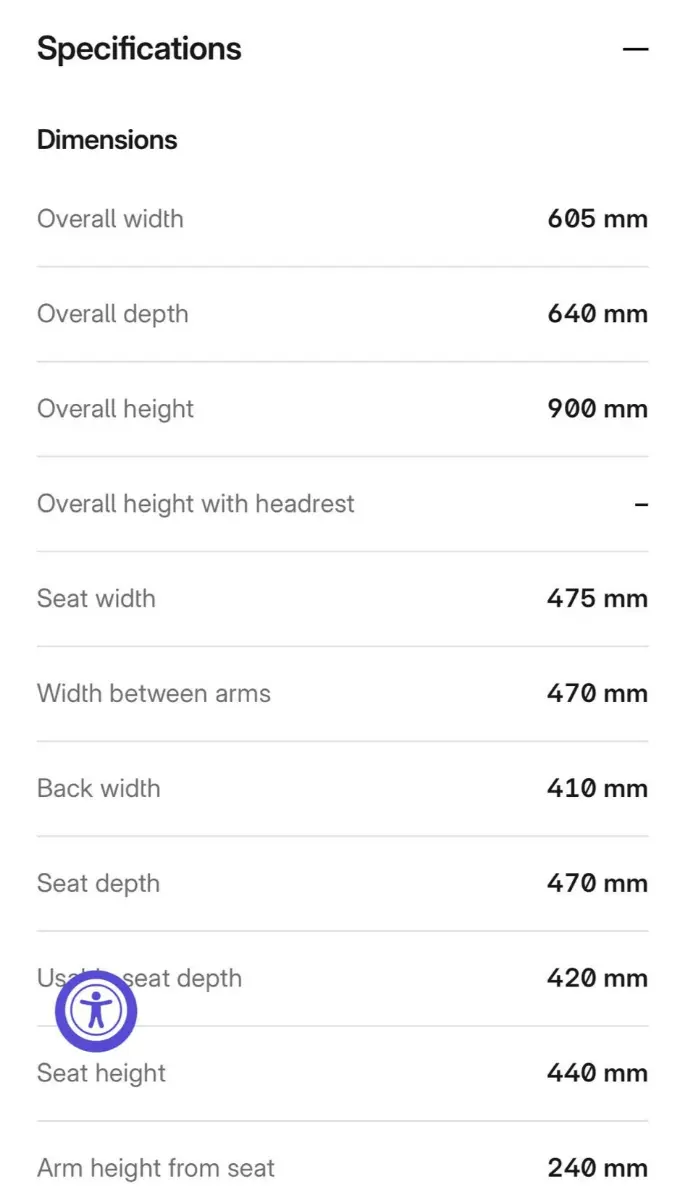
Task: Select the 900 mm value
Action: tap(597, 409)
